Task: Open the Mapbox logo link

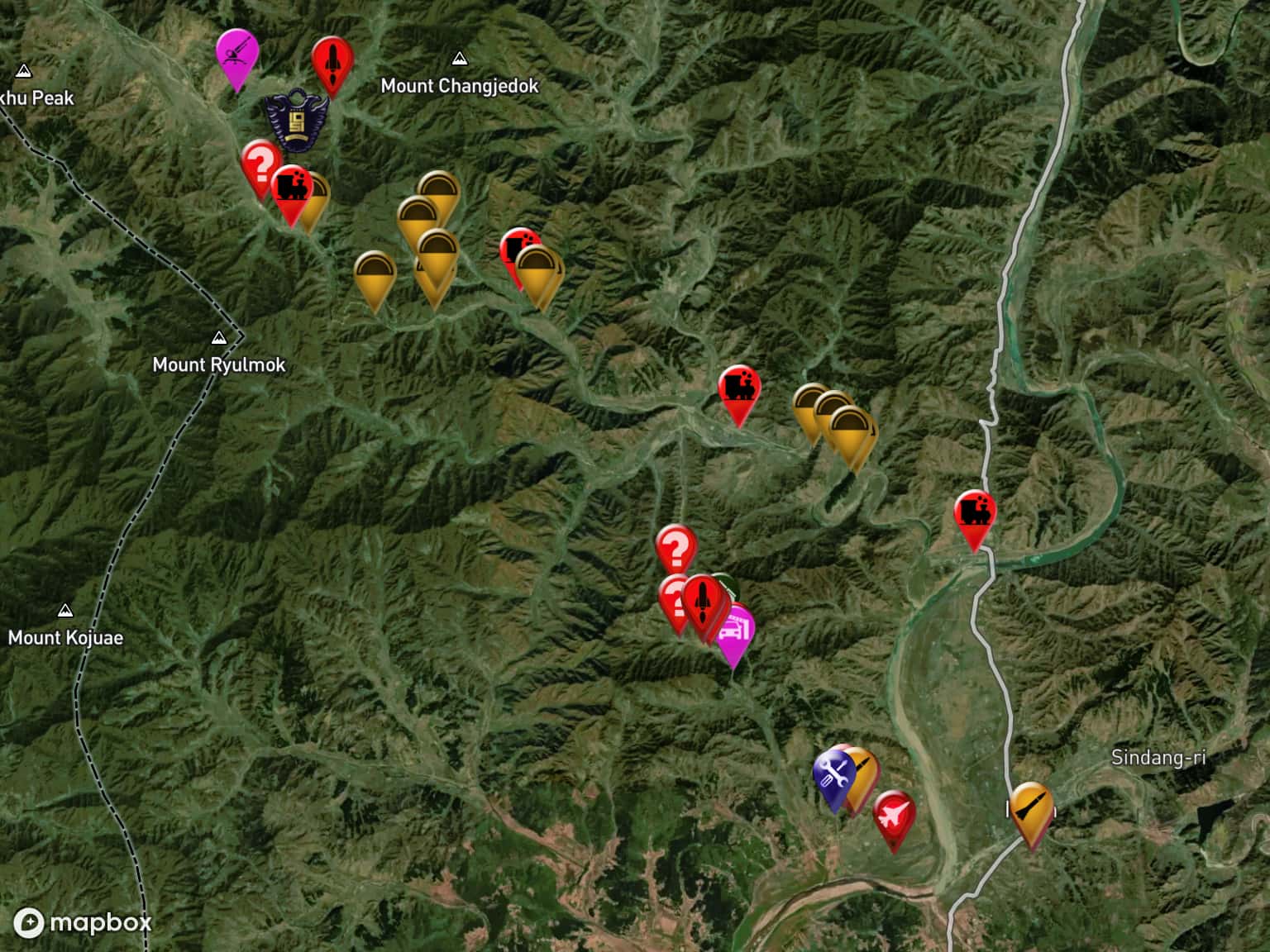Action: (x=83, y=922)
